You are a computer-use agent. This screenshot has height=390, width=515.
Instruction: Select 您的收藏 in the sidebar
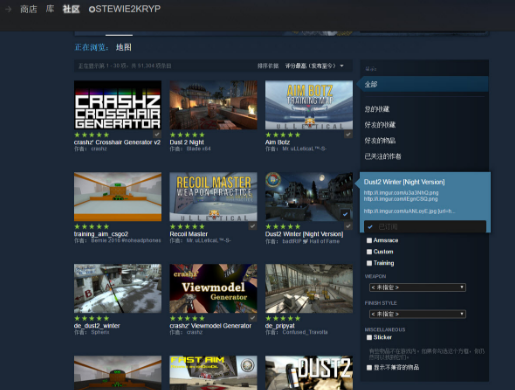click(x=377, y=109)
